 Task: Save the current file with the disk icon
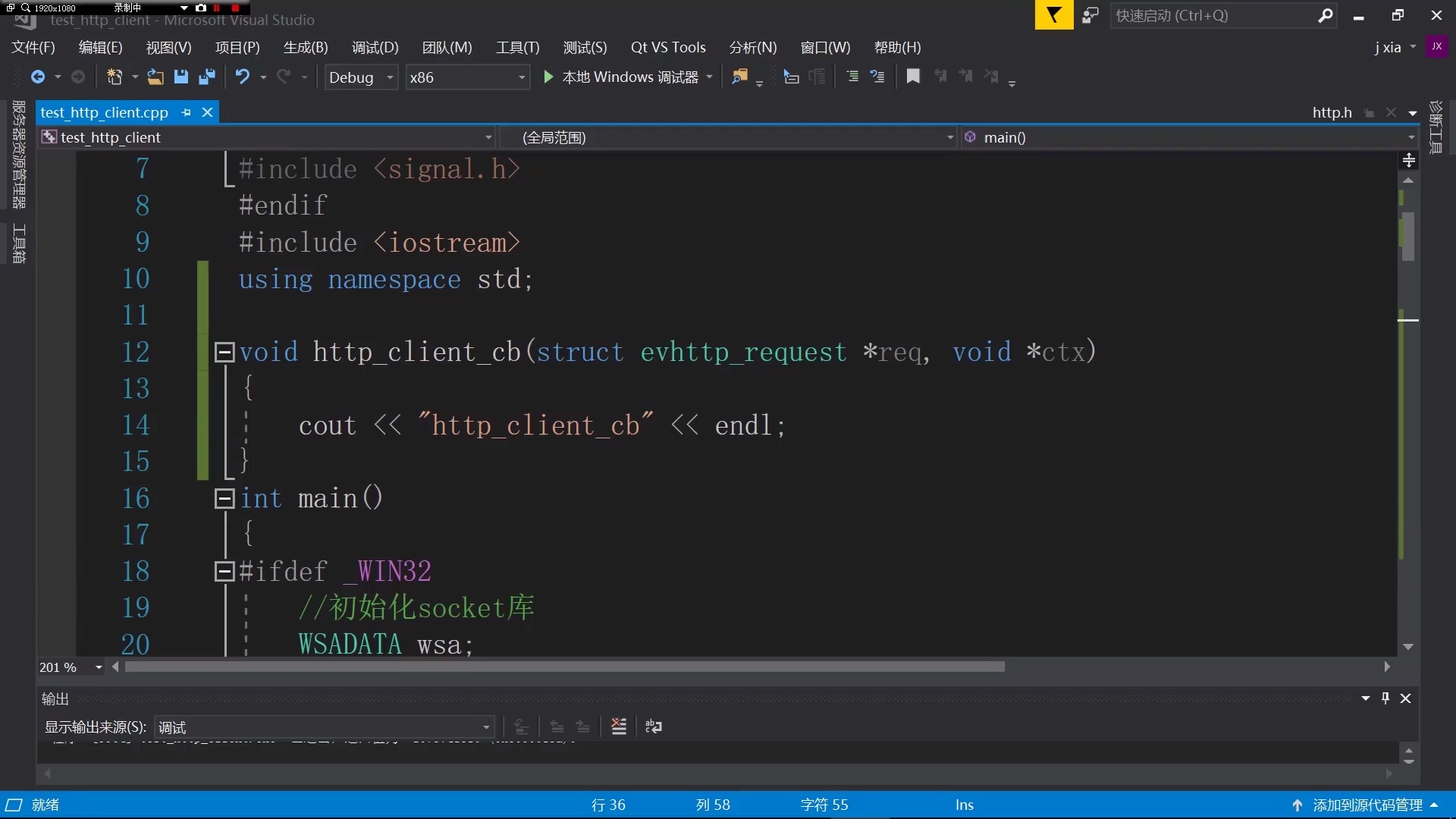[x=180, y=77]
